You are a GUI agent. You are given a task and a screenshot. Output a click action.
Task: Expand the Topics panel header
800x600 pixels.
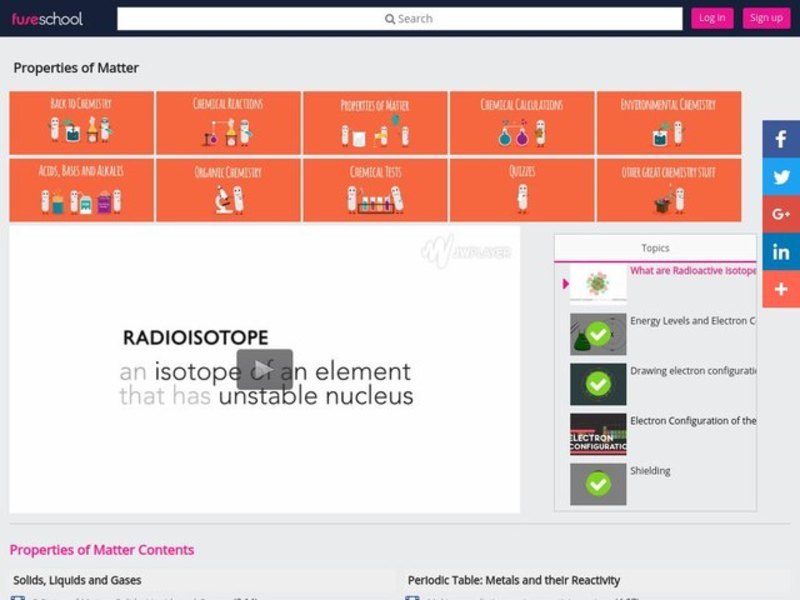655,247
